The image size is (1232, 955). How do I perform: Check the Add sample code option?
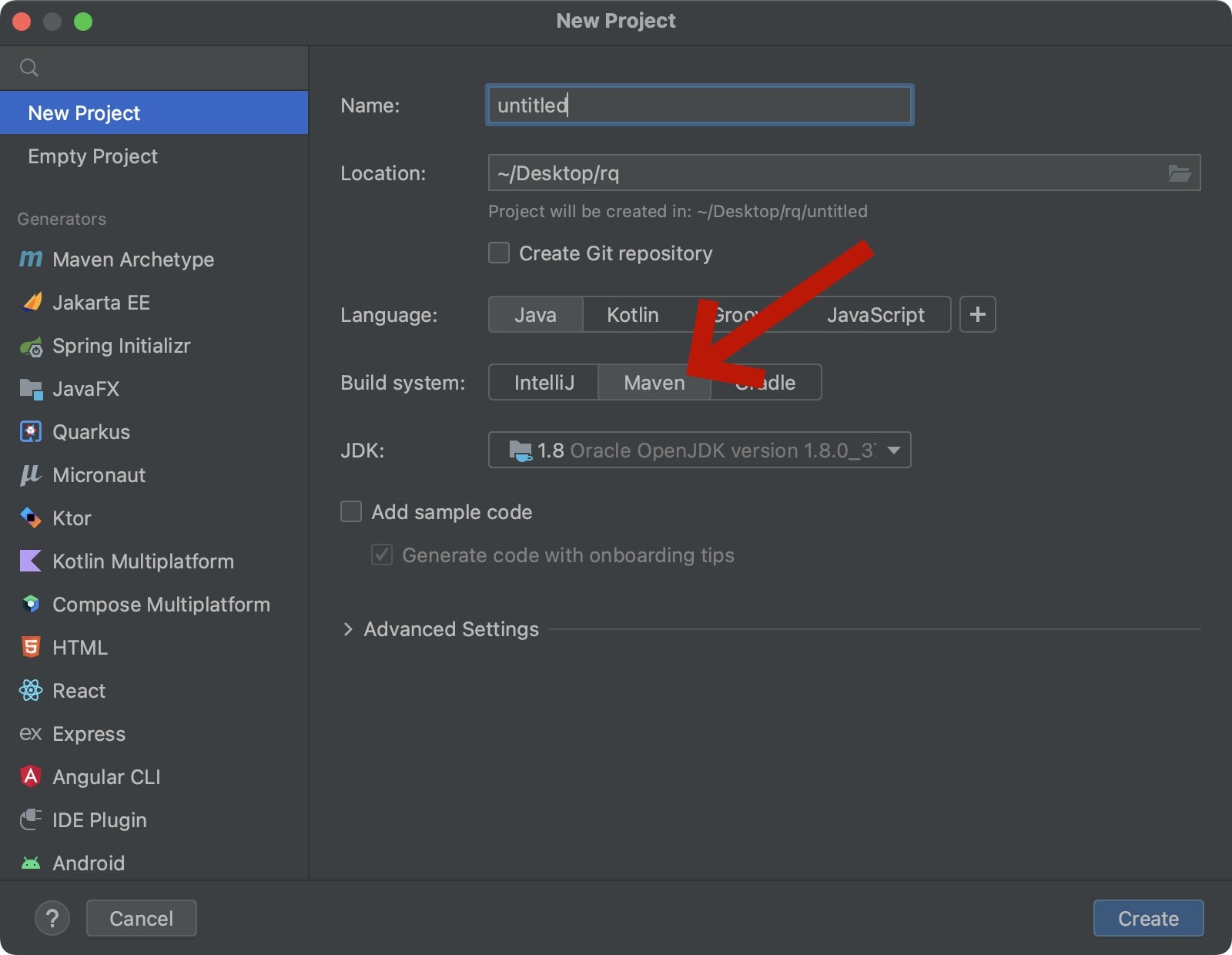click(x=351, y=512)
